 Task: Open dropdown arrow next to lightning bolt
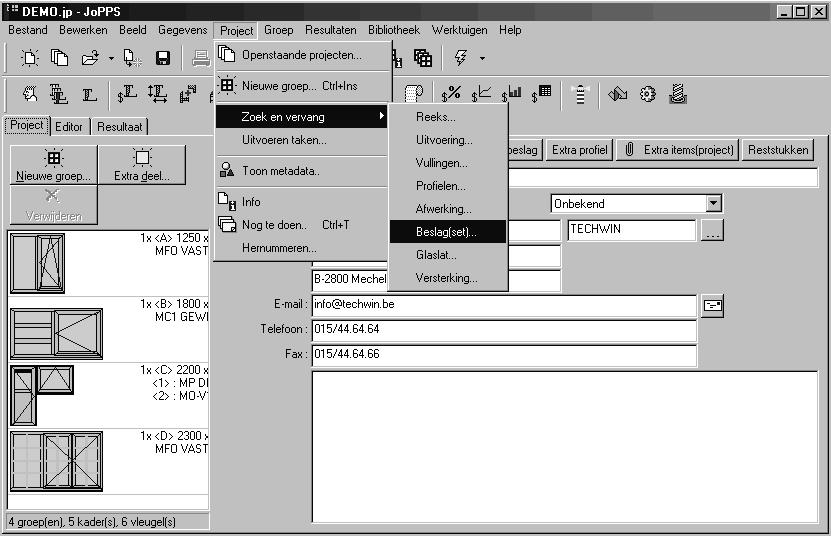coord(482,58)
